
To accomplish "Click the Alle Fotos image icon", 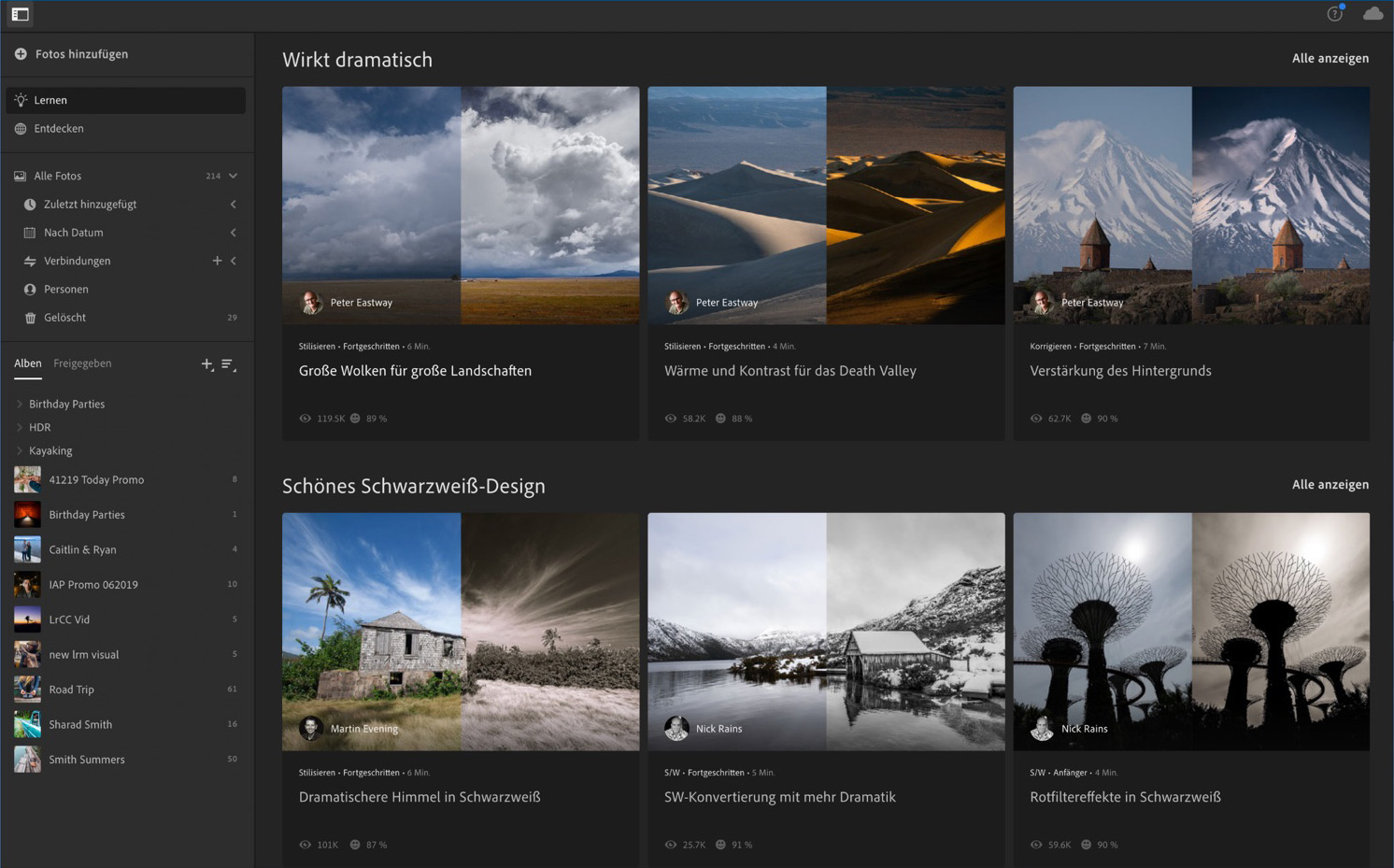I will [x=20, y=176].
